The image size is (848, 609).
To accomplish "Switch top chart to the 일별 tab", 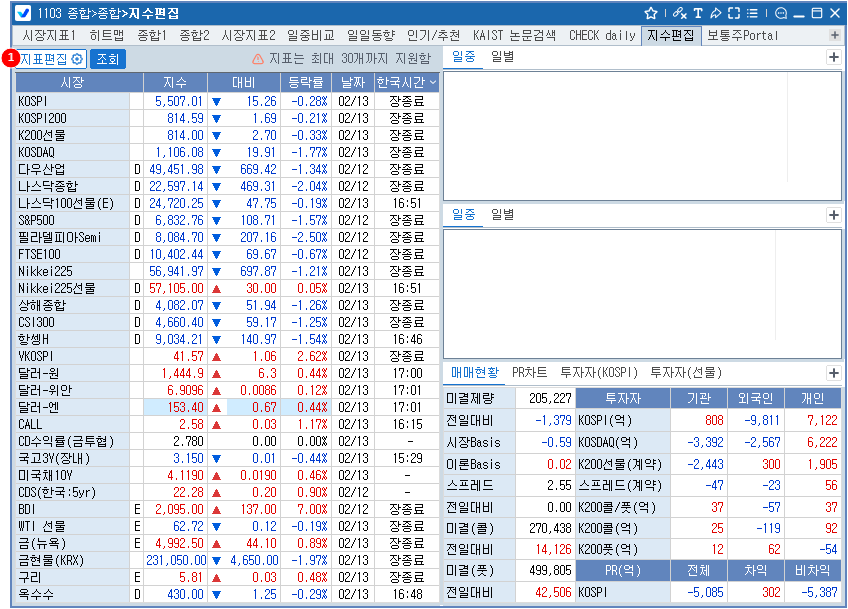I will 502,57.
